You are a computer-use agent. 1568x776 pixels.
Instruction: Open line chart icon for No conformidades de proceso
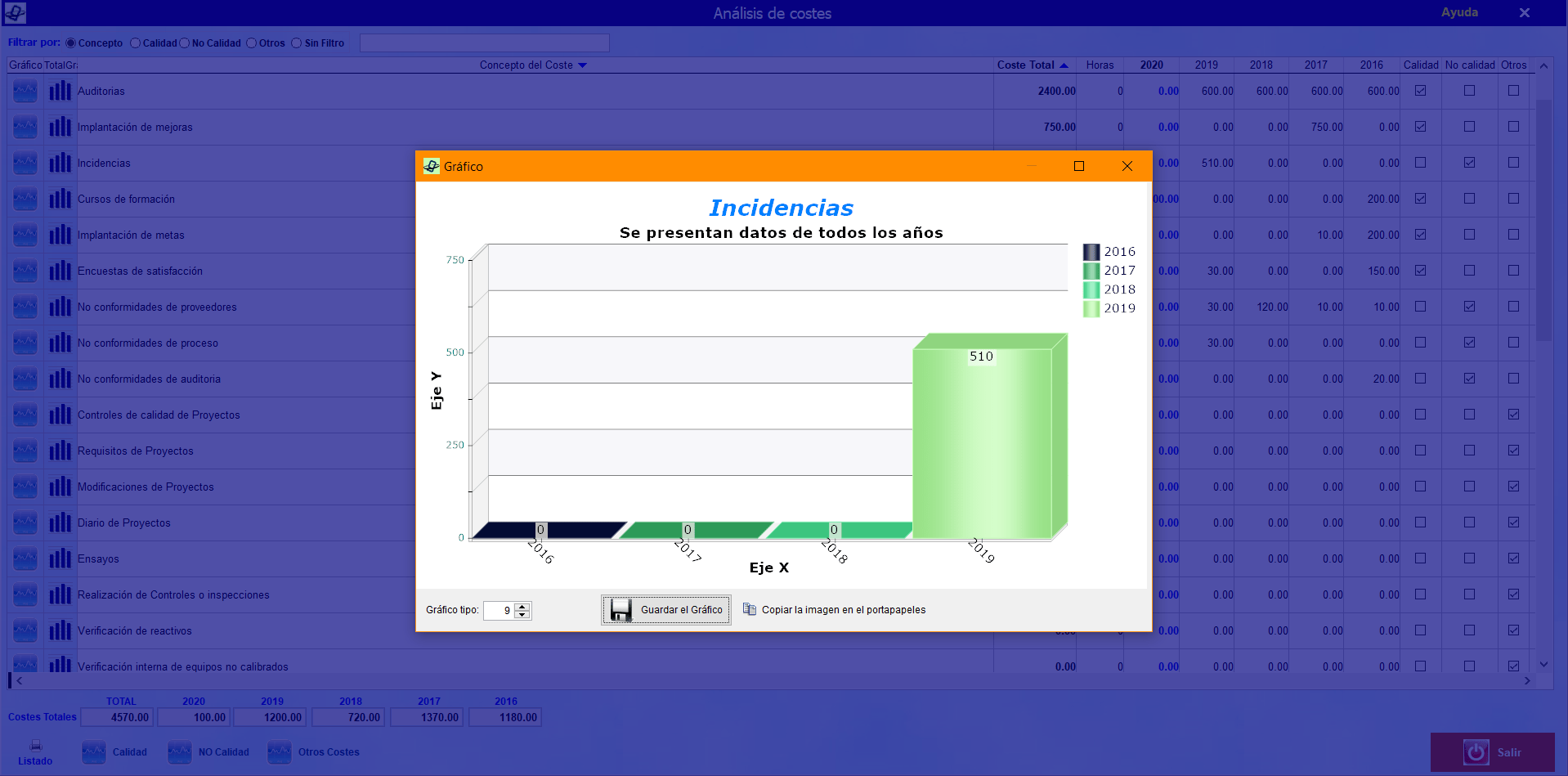pos(25,343)
